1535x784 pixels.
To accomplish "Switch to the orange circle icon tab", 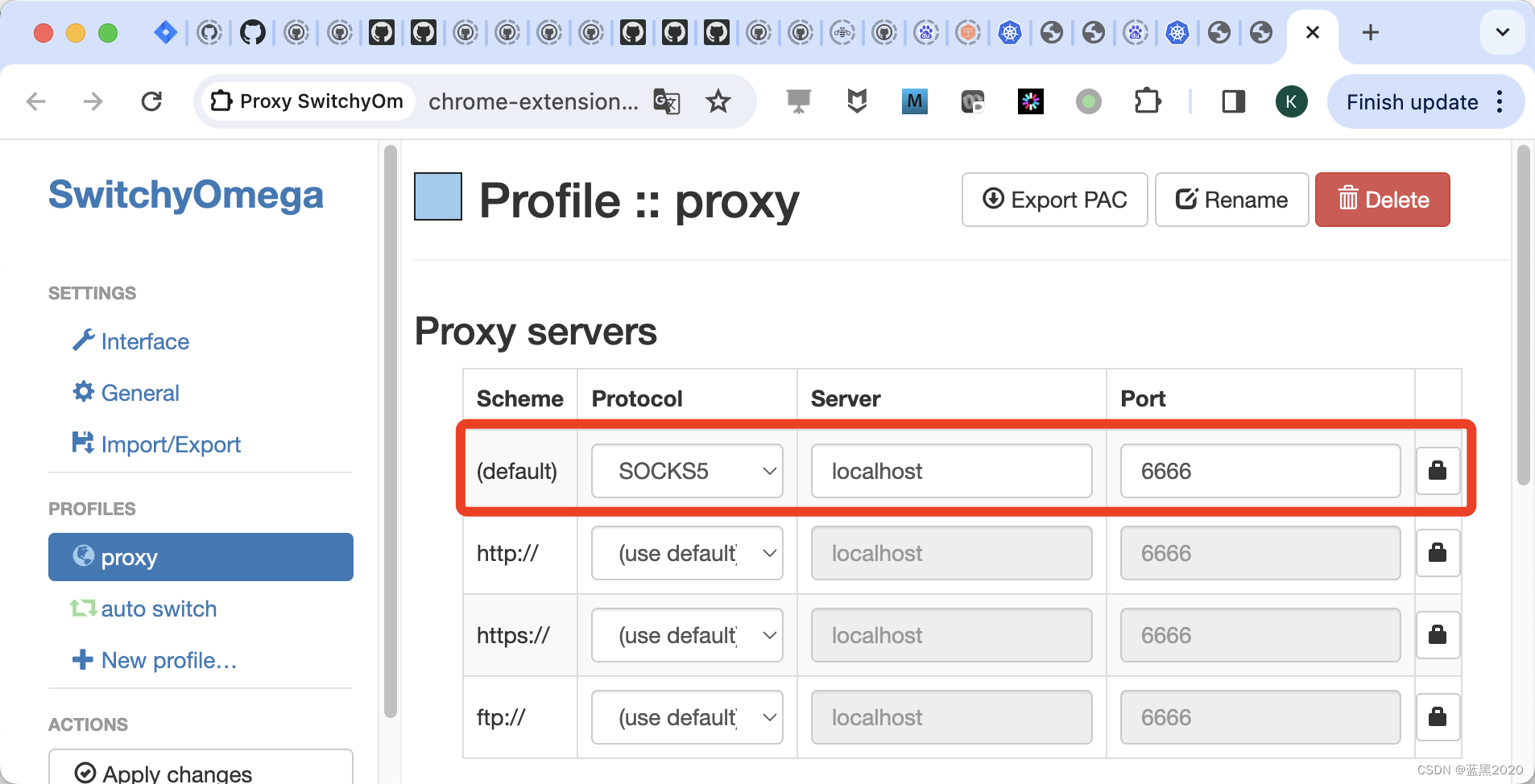I will click(968, 32).
